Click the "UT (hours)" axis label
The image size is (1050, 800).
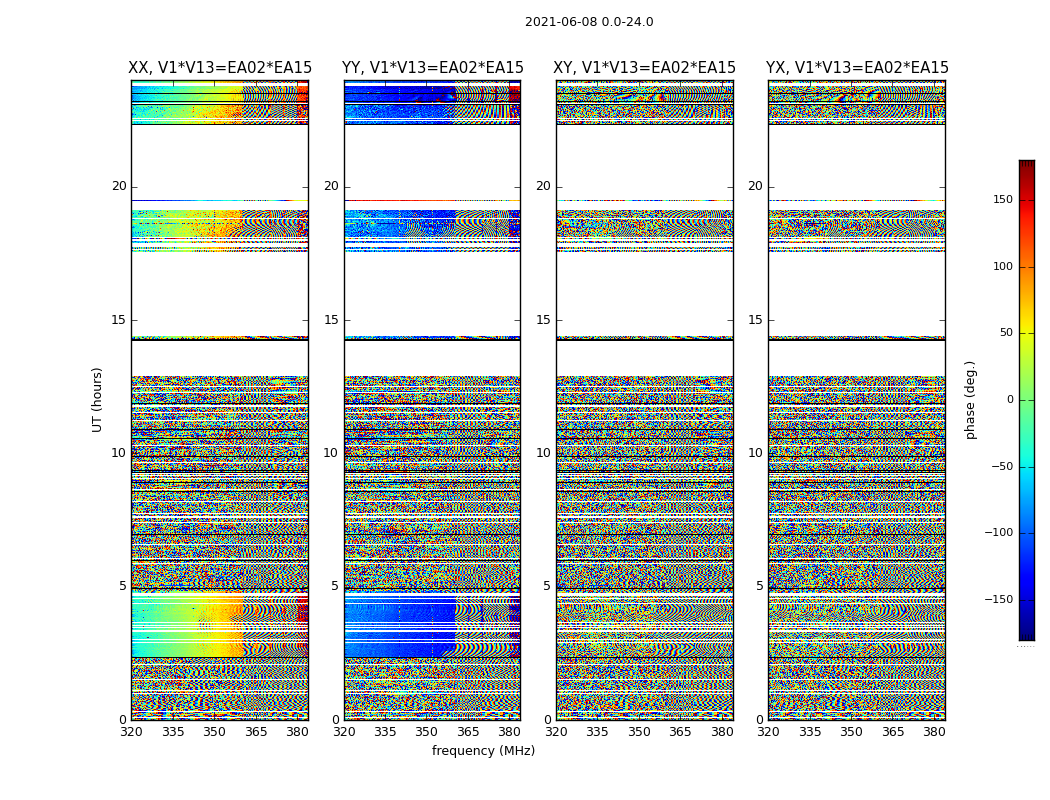coord(97,400)
